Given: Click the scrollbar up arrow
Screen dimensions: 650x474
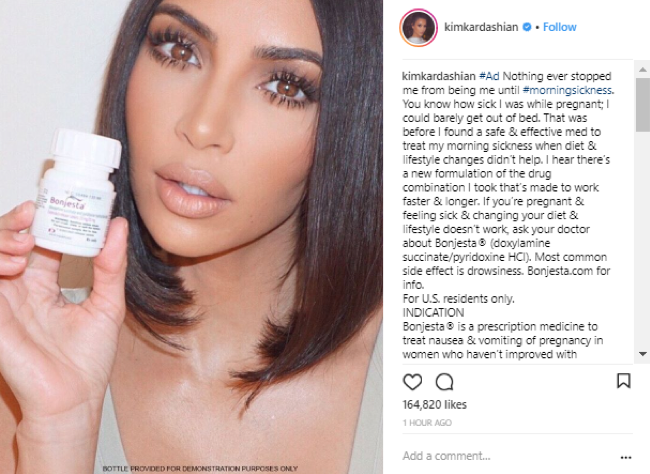Looking at the screenshot, I should [x=643, y=69].
